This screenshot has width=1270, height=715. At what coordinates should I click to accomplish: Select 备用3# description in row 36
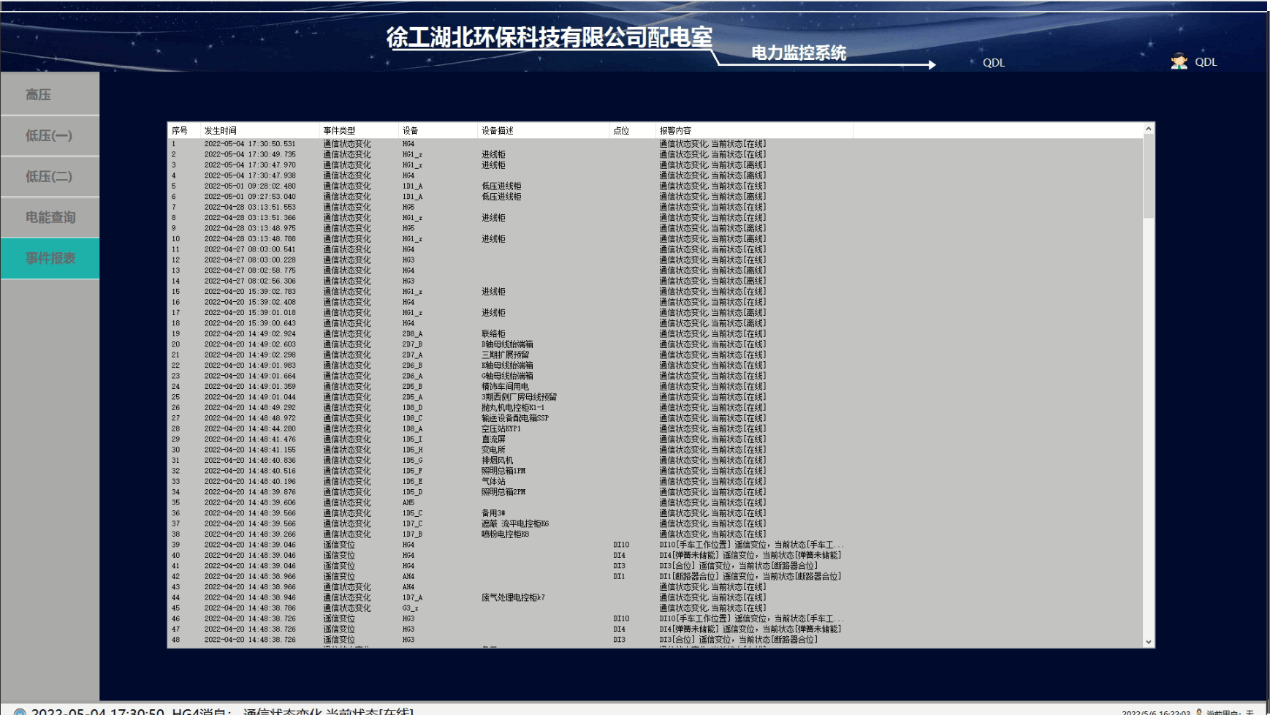click(x=494, y=513)
